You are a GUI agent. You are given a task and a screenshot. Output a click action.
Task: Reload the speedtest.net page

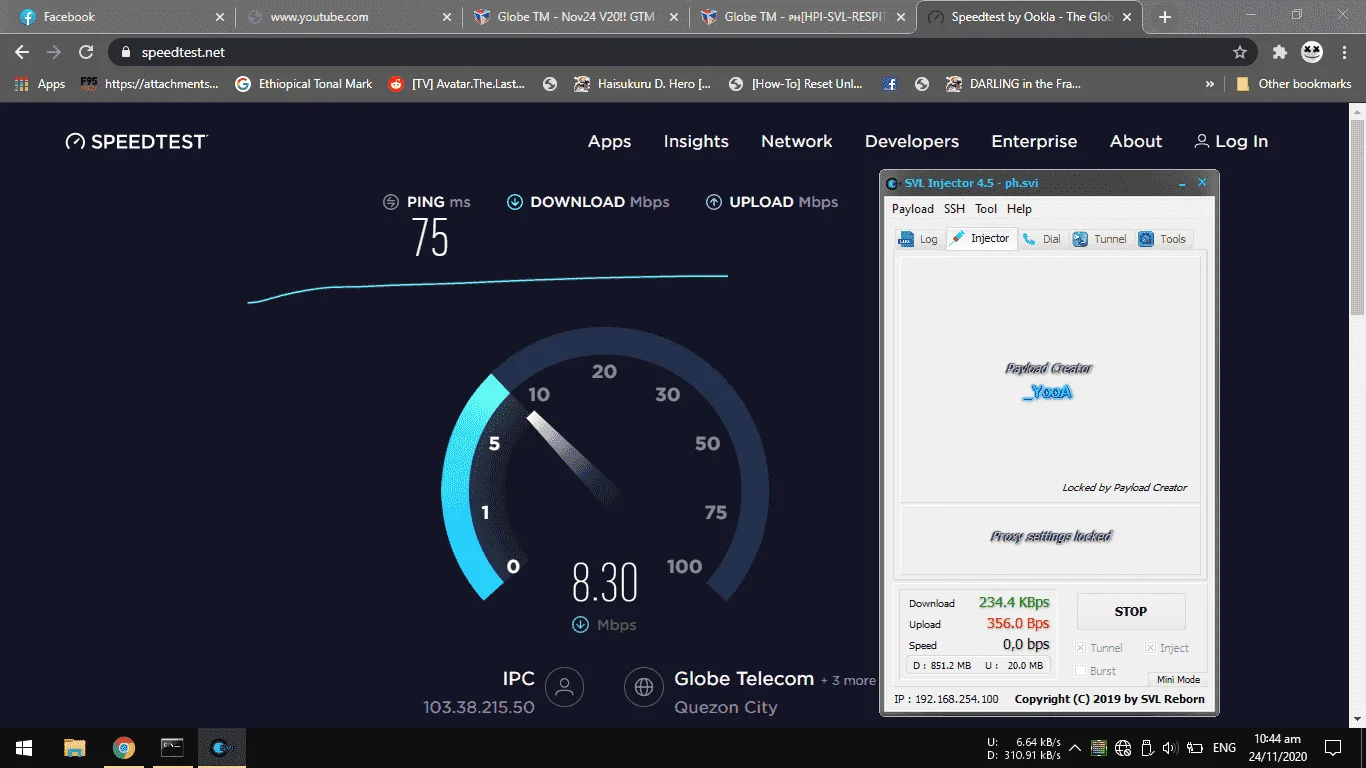click(x=86, y=52)
